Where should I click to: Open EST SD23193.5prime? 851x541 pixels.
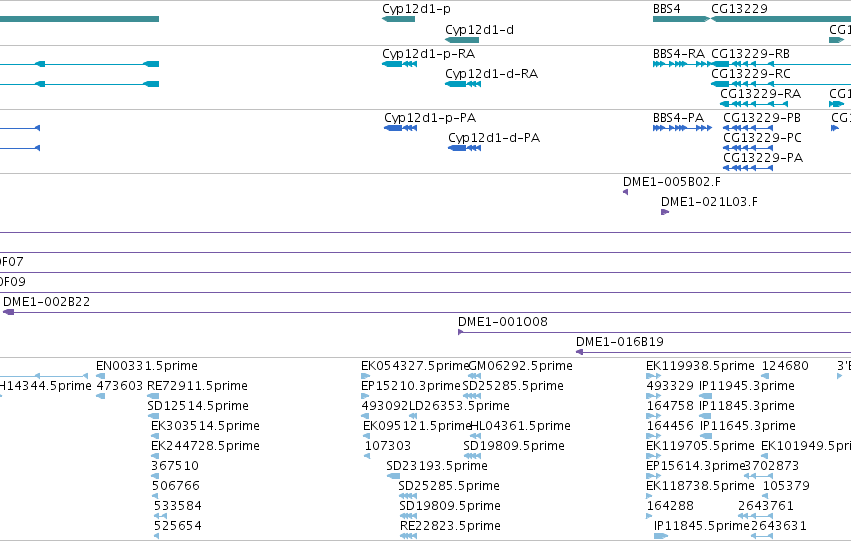[437, 466]
